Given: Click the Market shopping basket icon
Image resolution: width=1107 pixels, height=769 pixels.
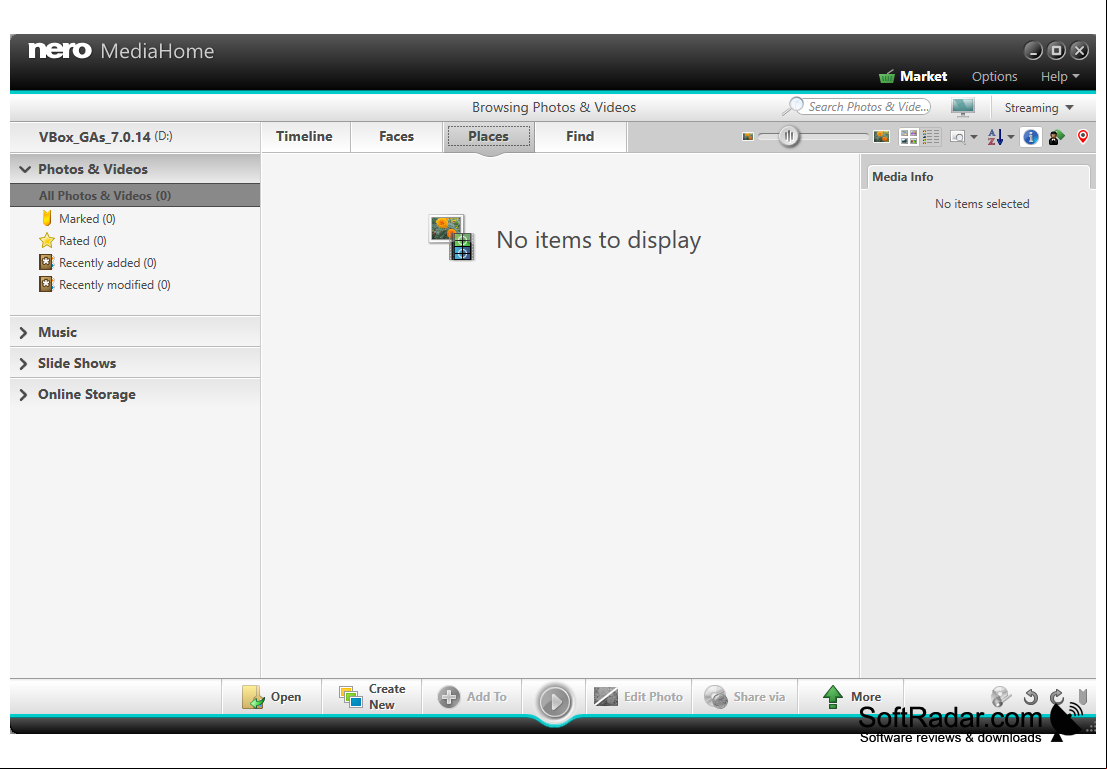Looking at the screenshot, I should (x=887, y=76).
